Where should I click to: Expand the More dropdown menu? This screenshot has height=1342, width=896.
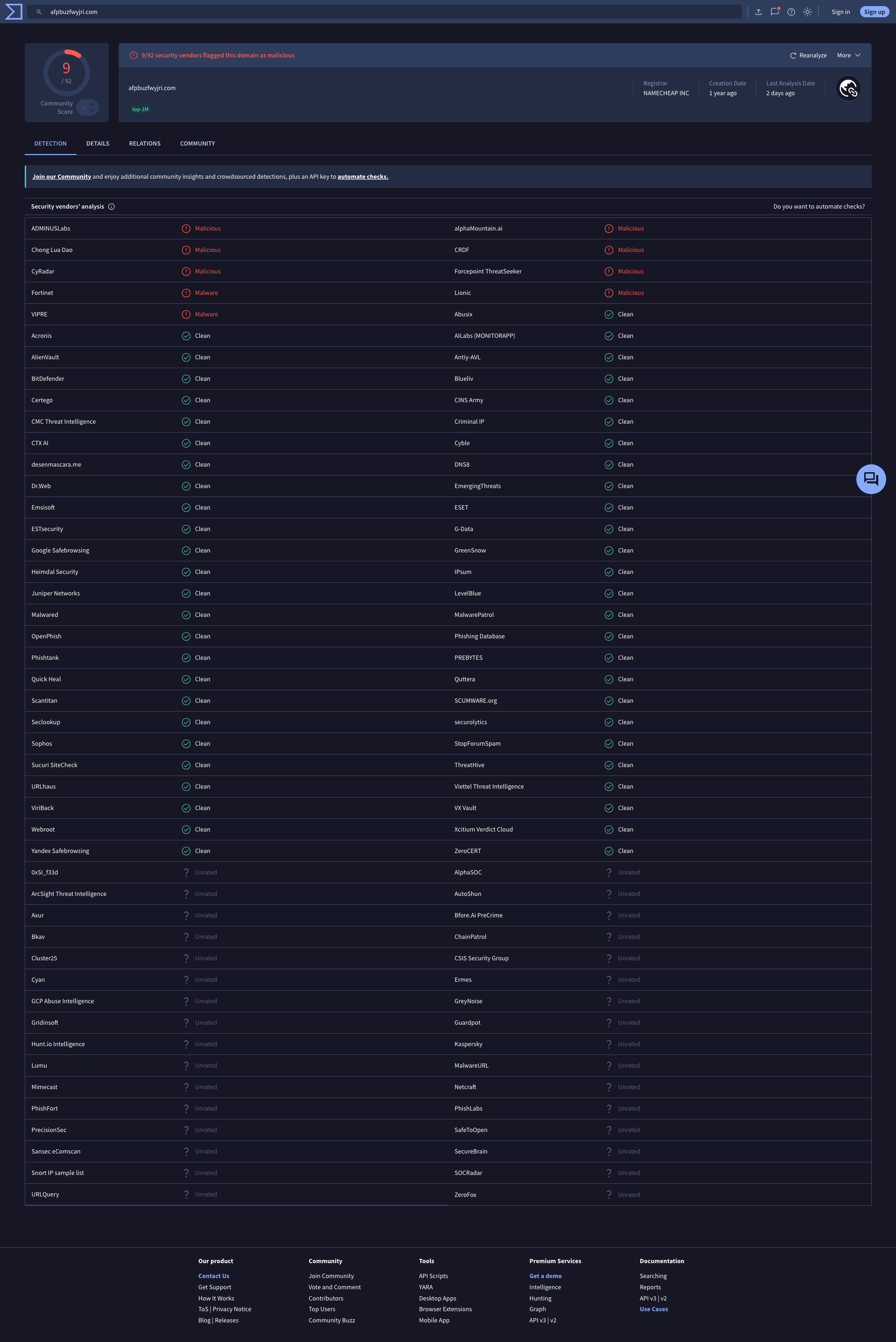point(848,56)
